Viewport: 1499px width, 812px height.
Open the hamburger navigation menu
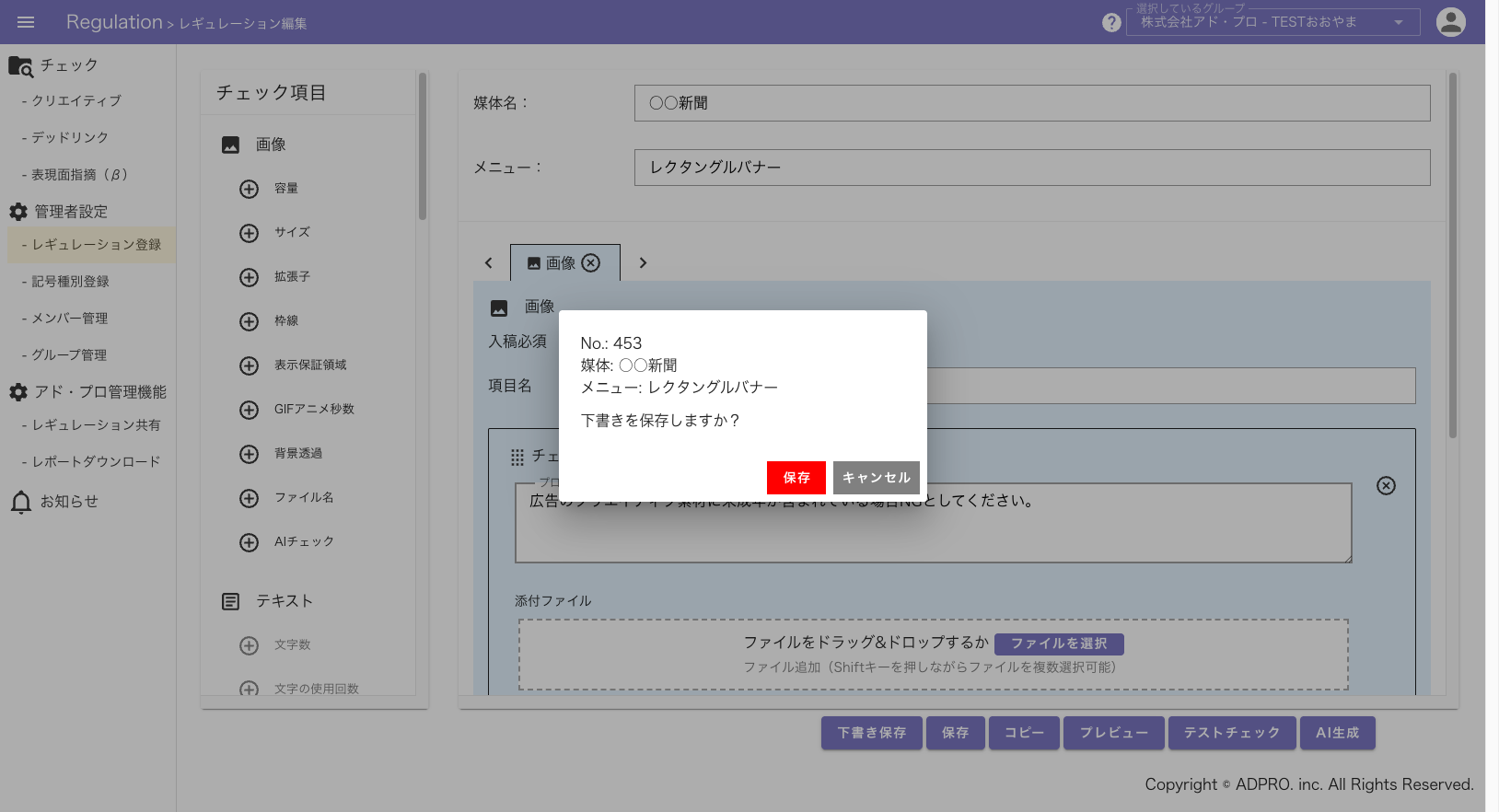point(26,22)
